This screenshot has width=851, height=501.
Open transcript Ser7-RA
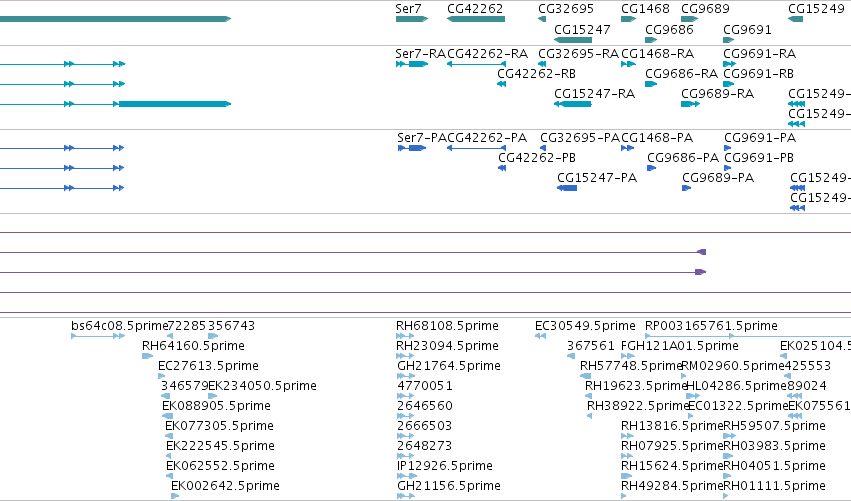420,54
